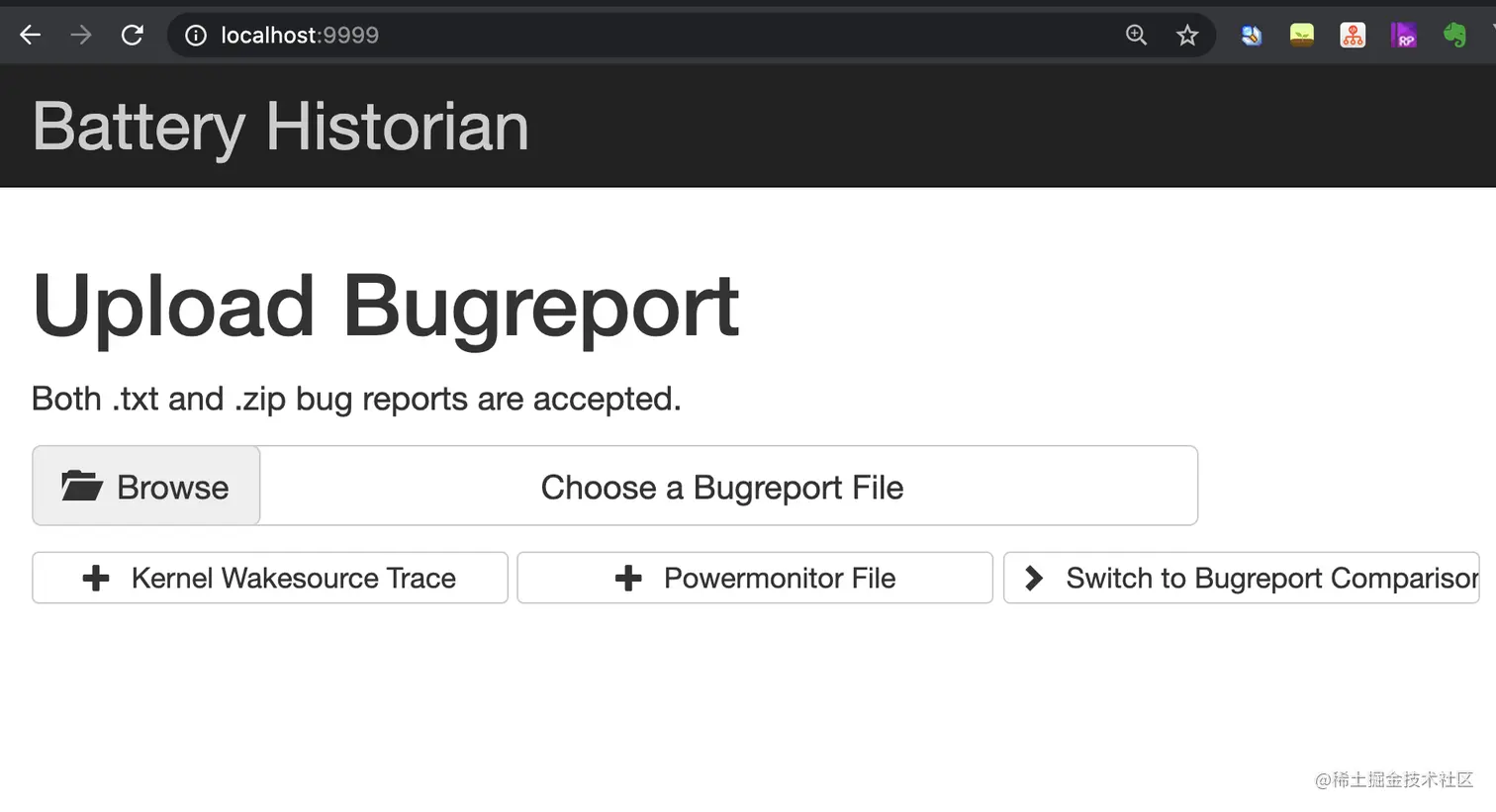The image size is (1496, 812).
Task: Open the yellow-green browser extension icon
Action: click(x=1302, y=36)
